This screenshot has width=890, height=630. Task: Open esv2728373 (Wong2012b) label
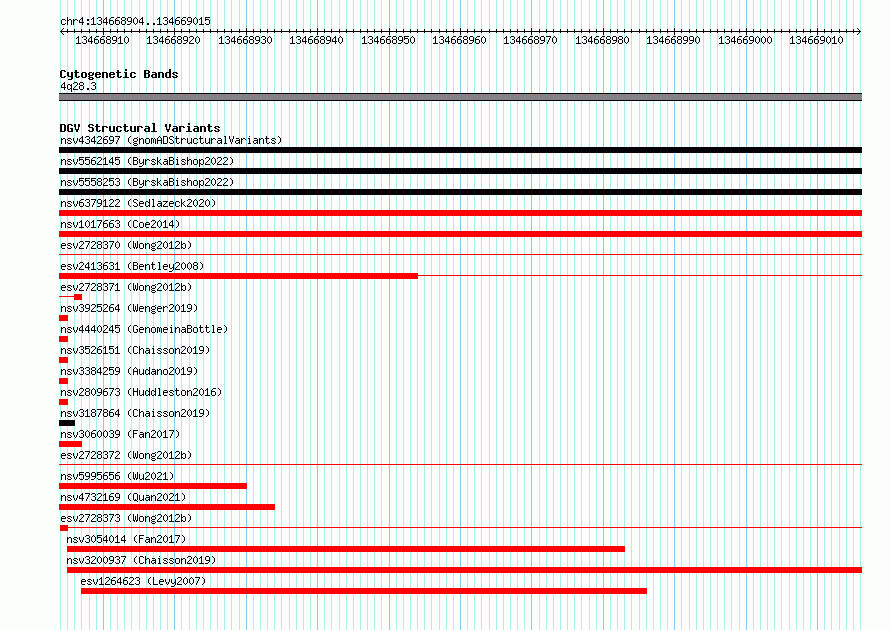(126, 518)
